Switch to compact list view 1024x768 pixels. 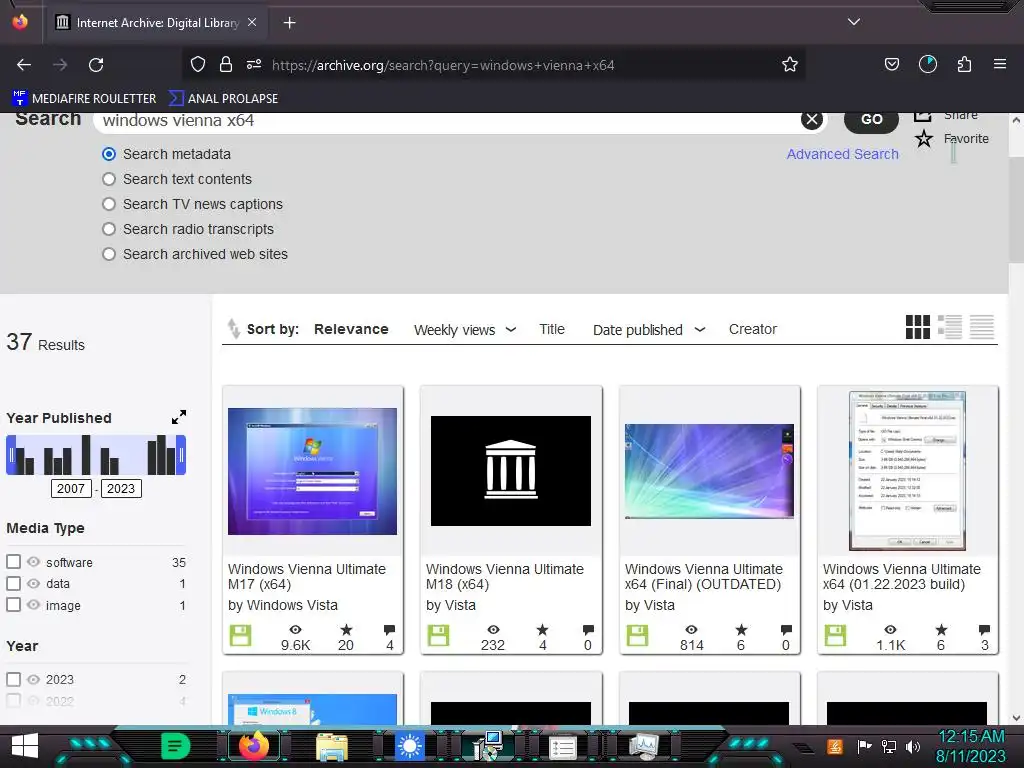(982, 327)
